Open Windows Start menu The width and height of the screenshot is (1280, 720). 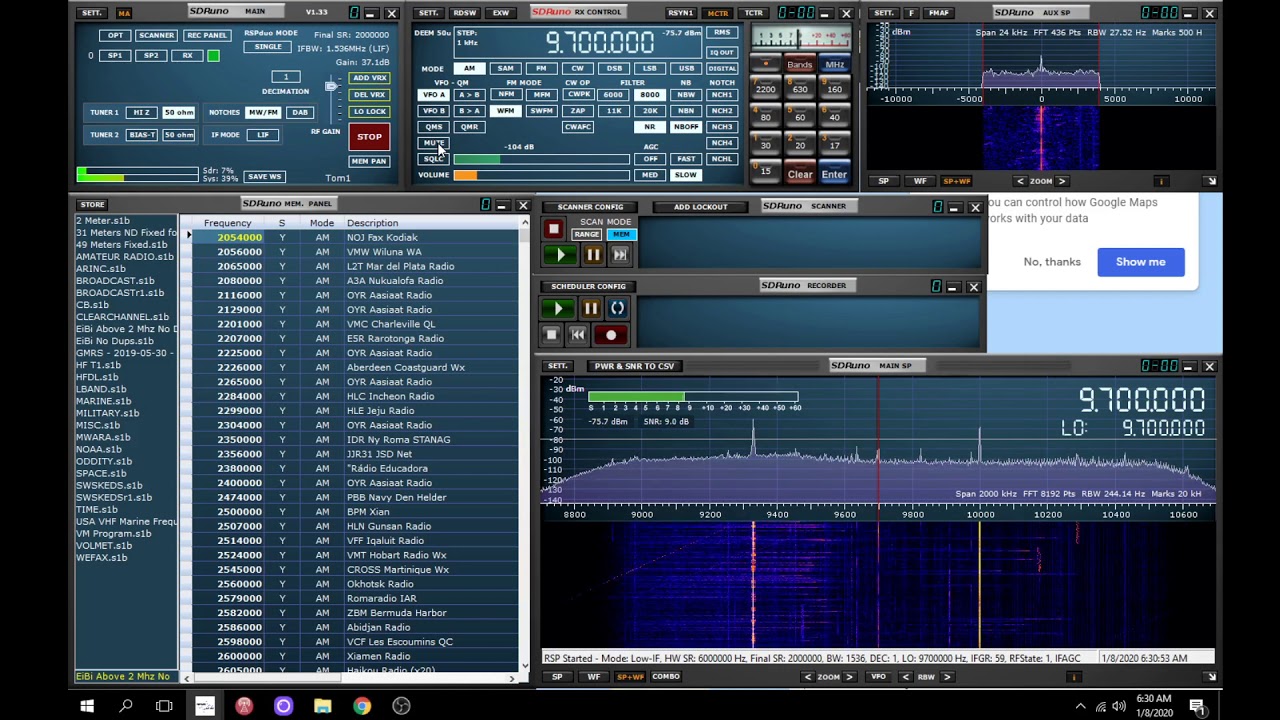(x=87, y=706)
